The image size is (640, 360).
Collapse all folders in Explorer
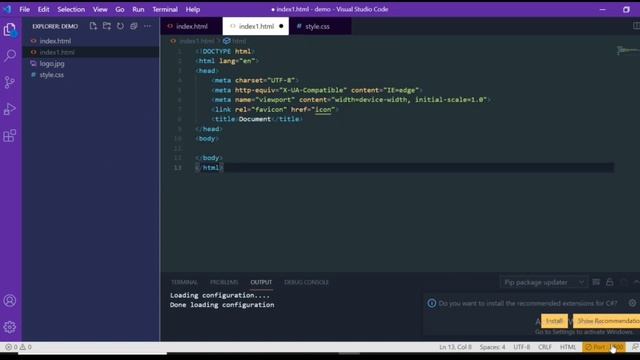[x=134, y=26]
